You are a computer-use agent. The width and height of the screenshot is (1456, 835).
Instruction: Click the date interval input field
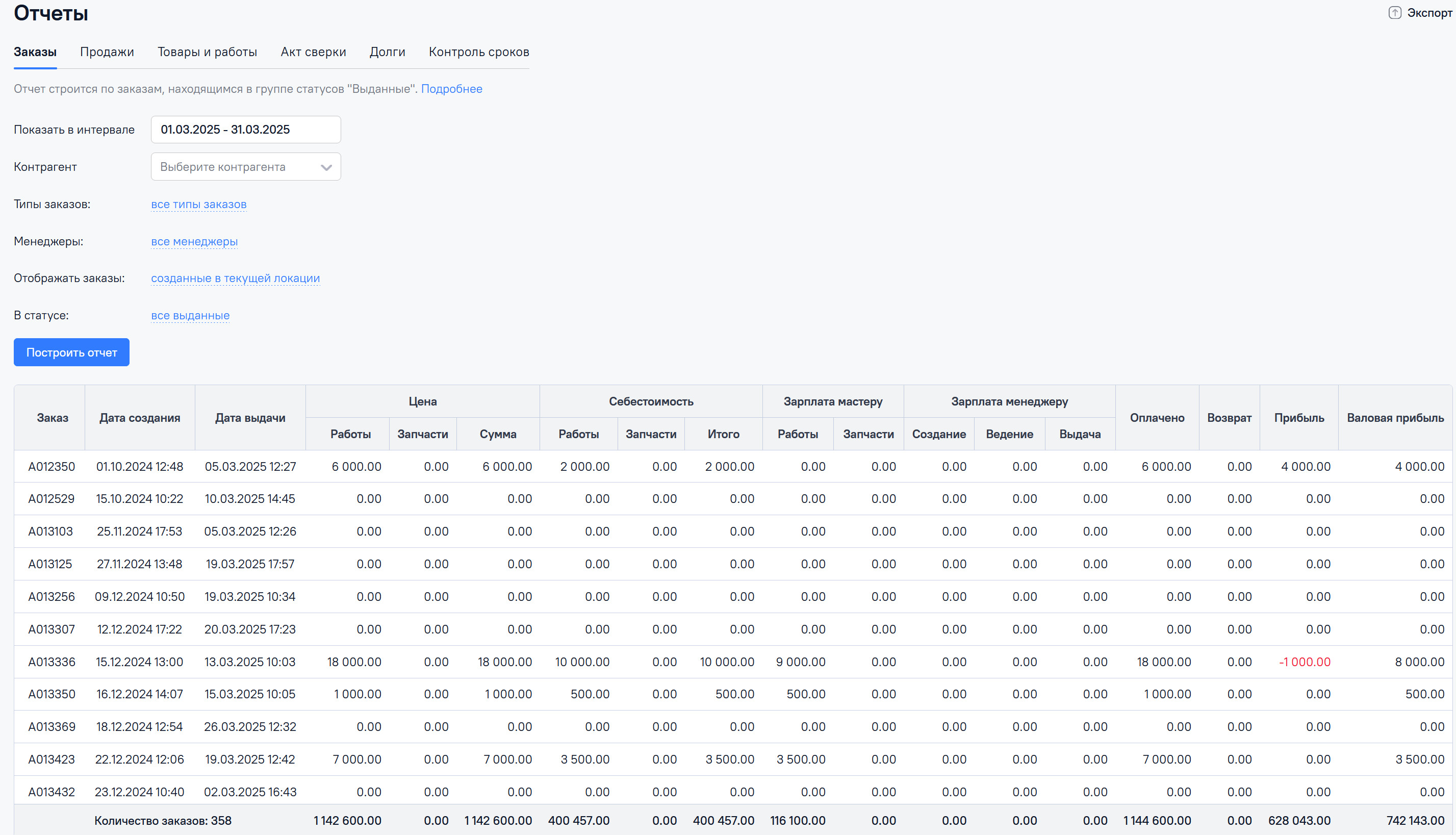(246, 130)
